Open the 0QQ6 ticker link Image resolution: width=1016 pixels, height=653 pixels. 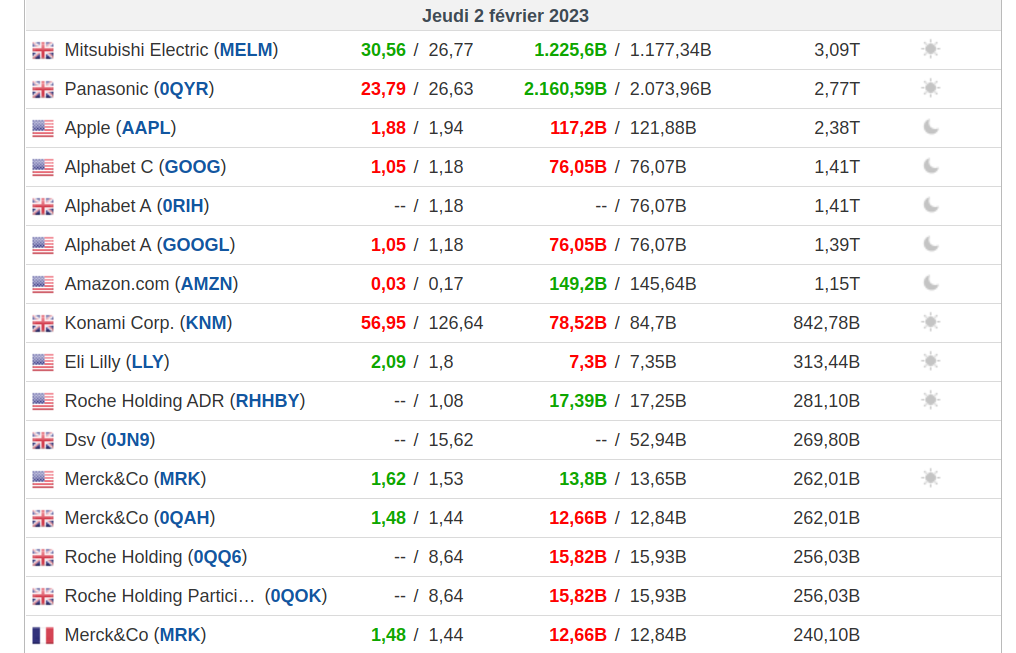point(218,556)
